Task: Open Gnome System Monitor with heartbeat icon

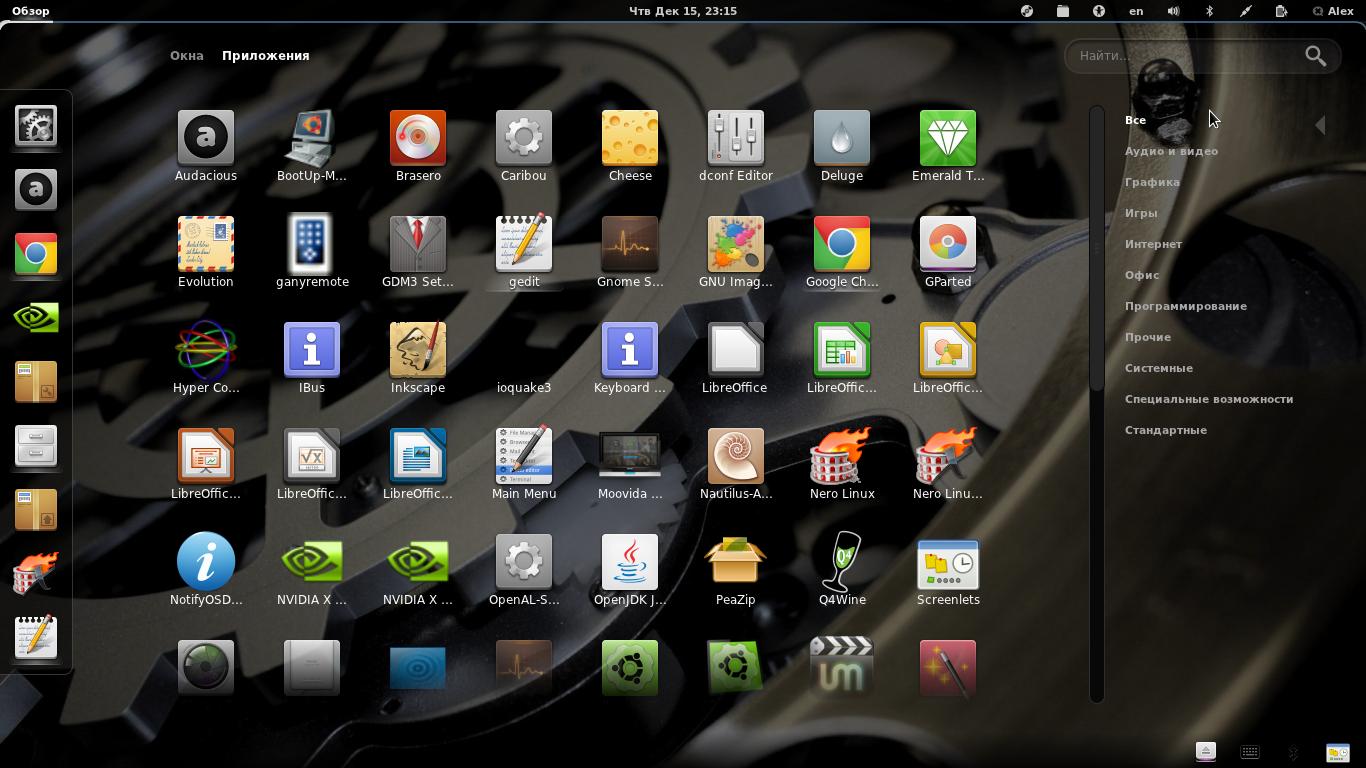Action: (630, 252)
